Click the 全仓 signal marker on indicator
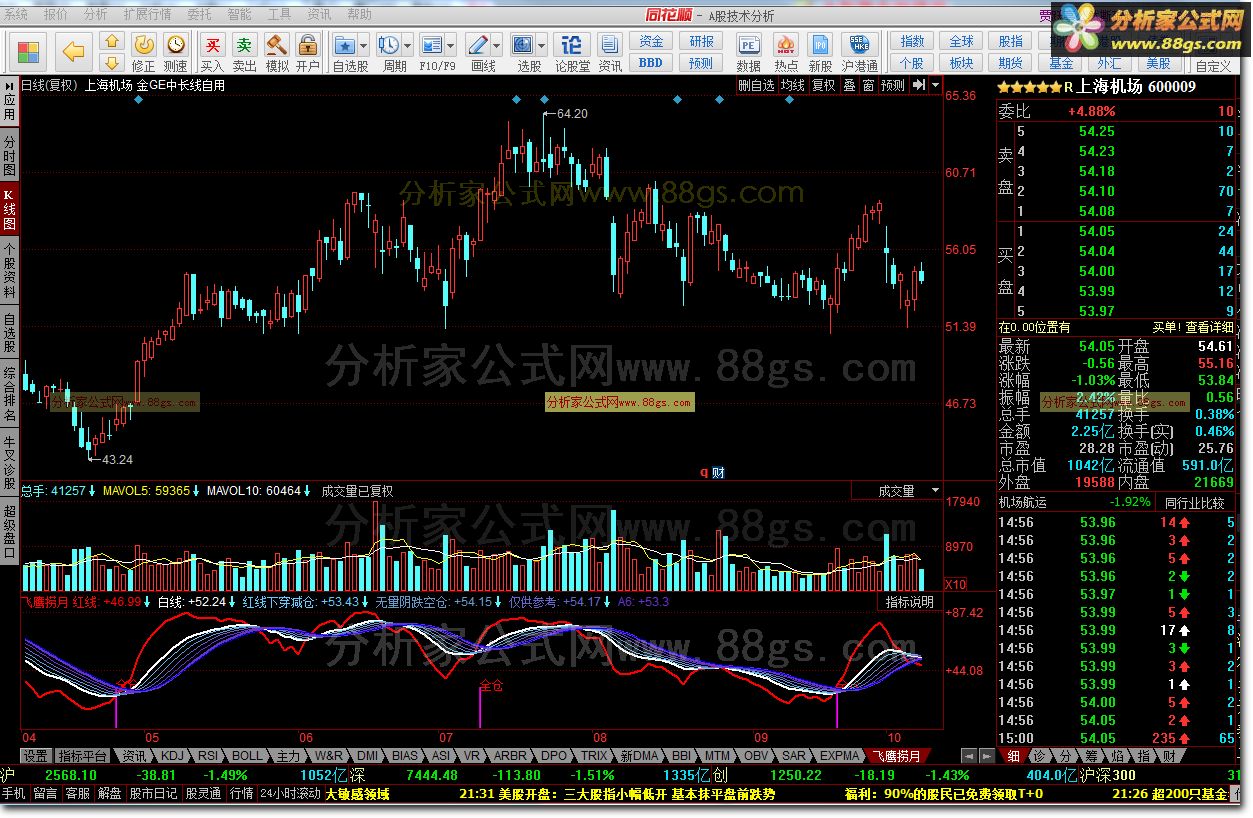The height and width of the screenshot is (818, 1253). [491, 686]
